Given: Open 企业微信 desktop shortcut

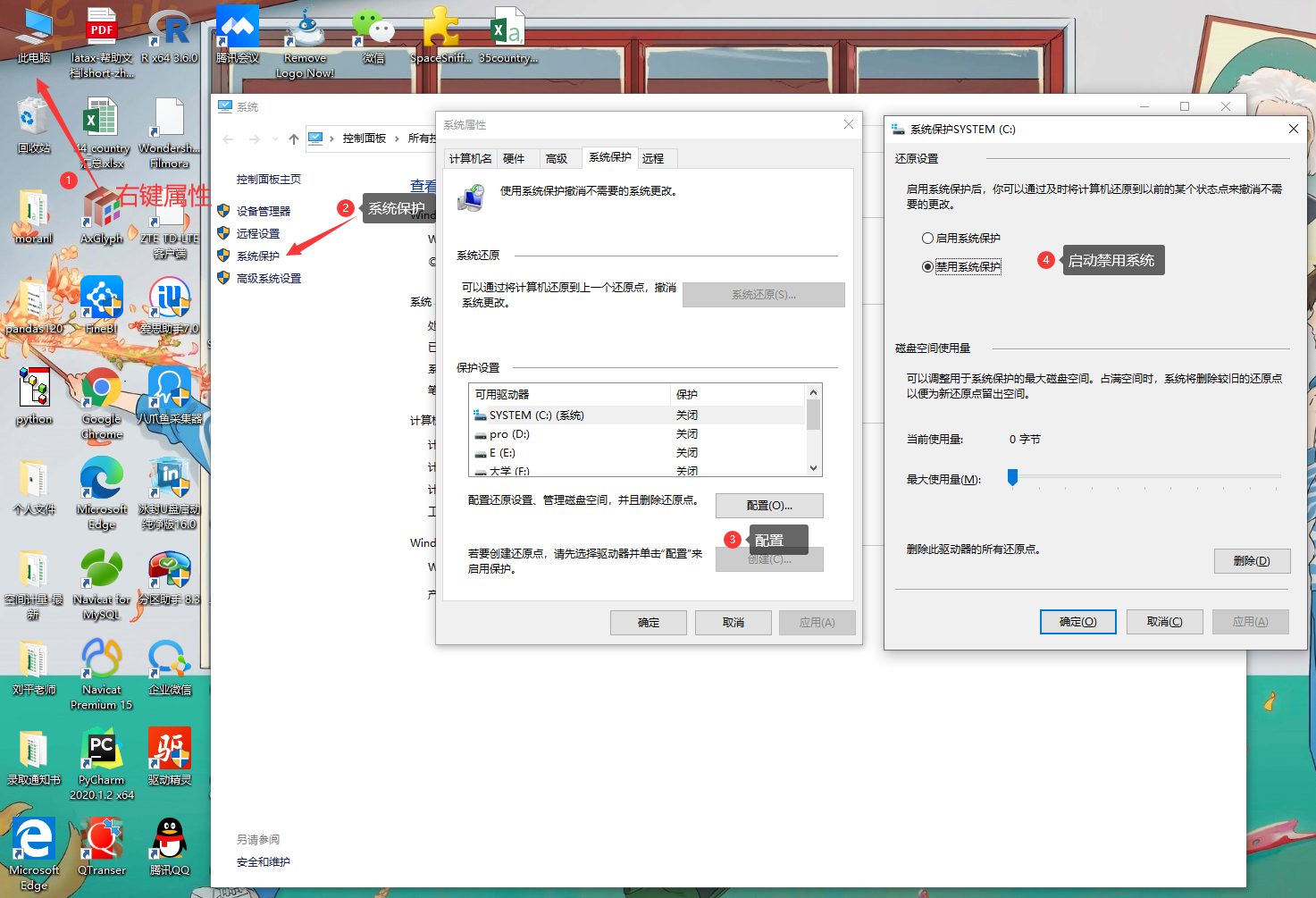Looking at the screenshot, I should coord(170,666).
